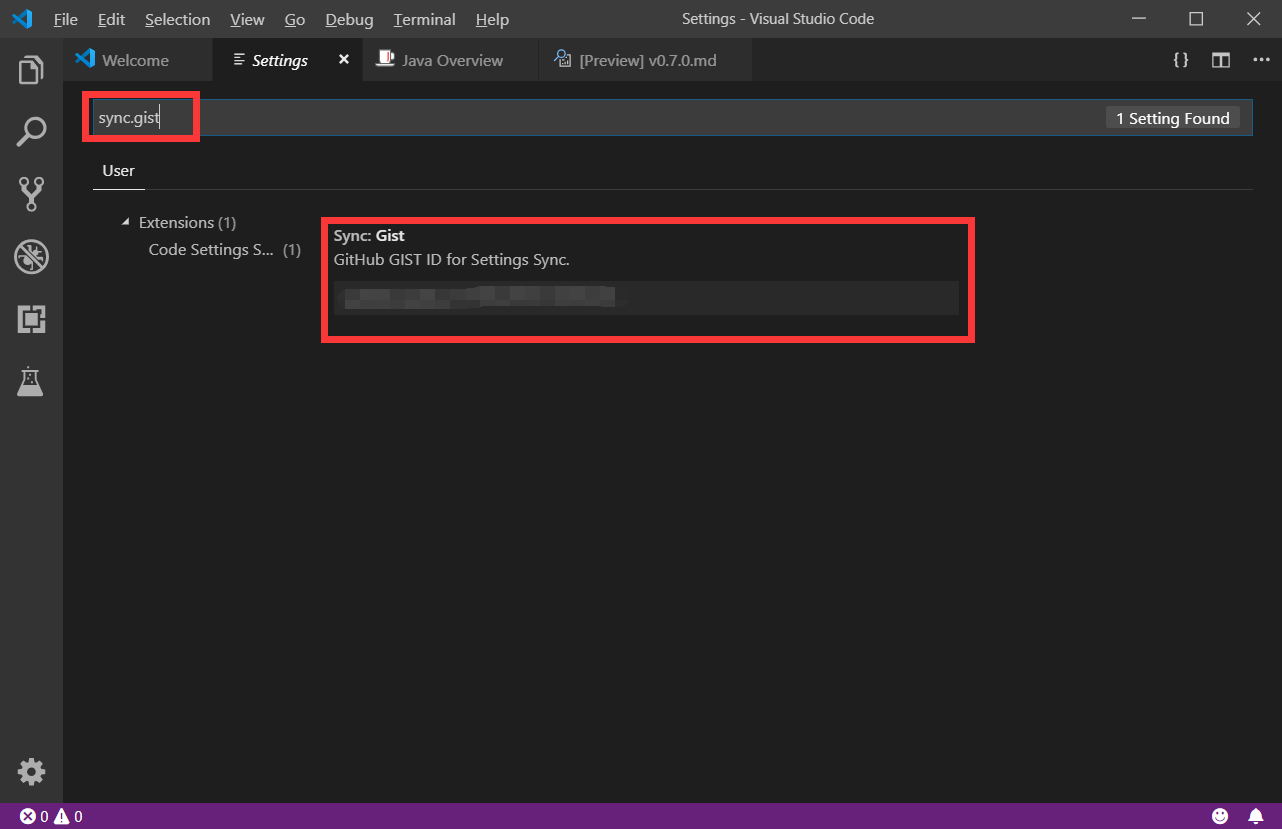The height and width of the screenshot is (829, 1282).
Task: Open the Explorer sidebar icon
Action: tap(30, 69)
